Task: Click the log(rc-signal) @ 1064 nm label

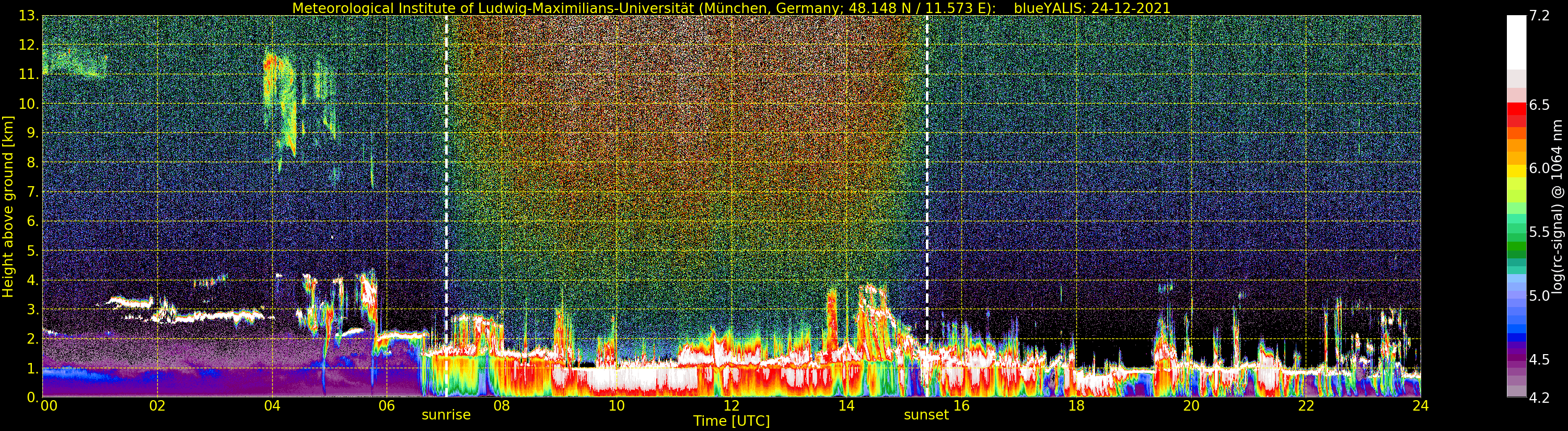Action: click(1558, 207)
